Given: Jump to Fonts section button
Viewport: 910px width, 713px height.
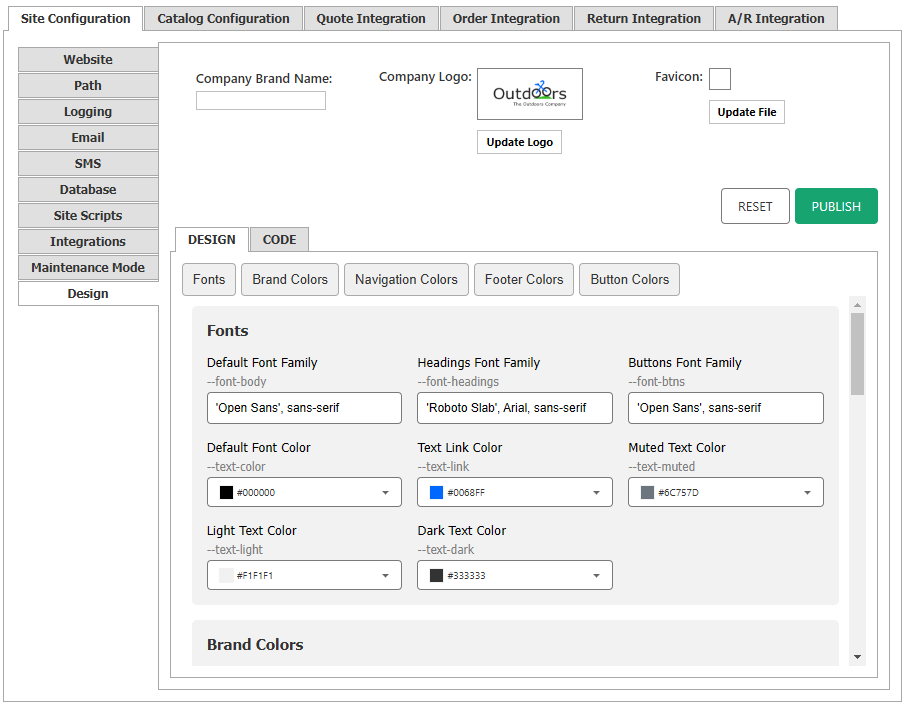Looking at the screenshot, I should pyautogui.click(x=209, y=280).
